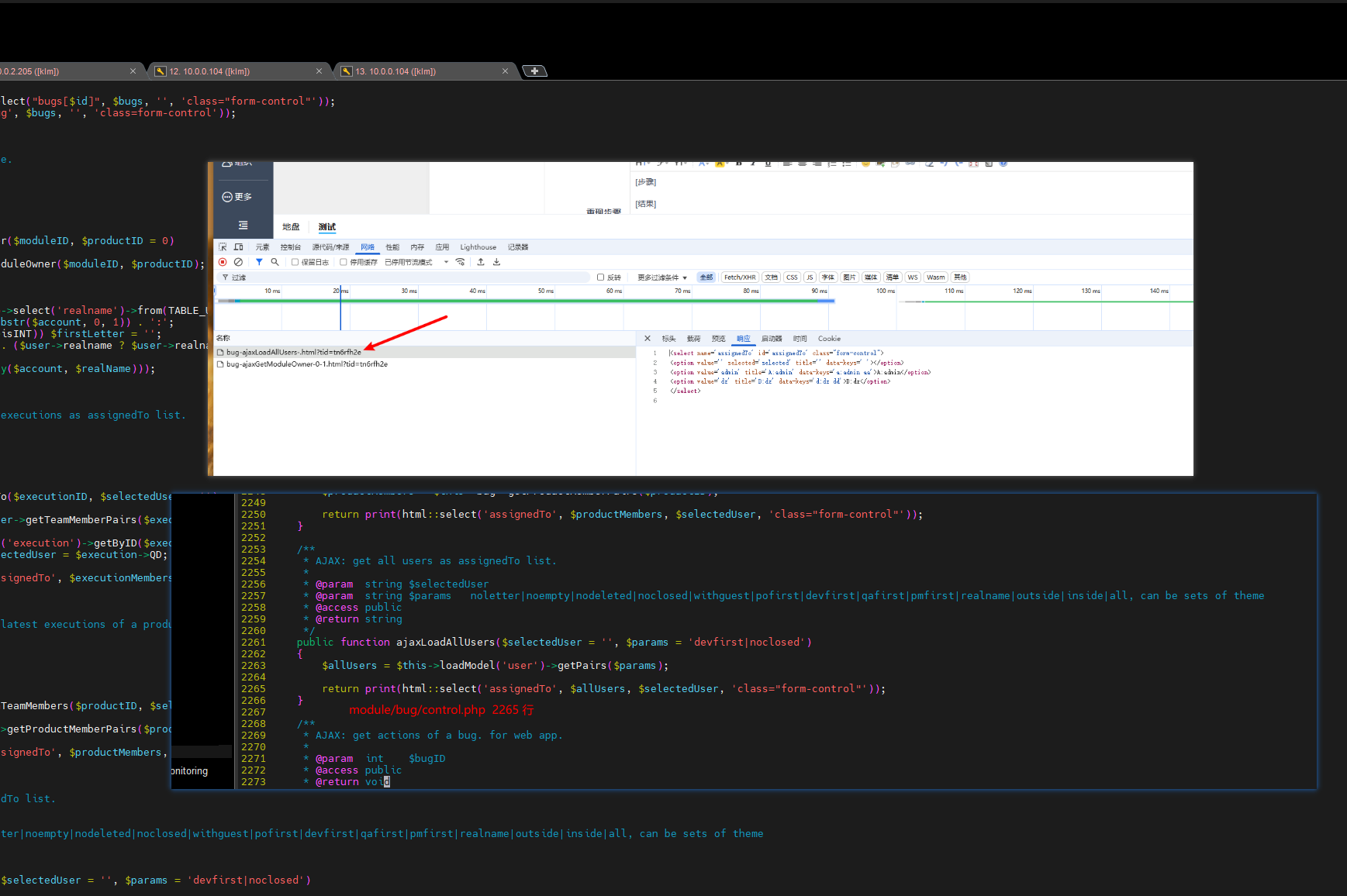The height and width of the screenshot is (896, 1347).
Task: Switch to the 地盘 page tab
Action: [291, 227]
